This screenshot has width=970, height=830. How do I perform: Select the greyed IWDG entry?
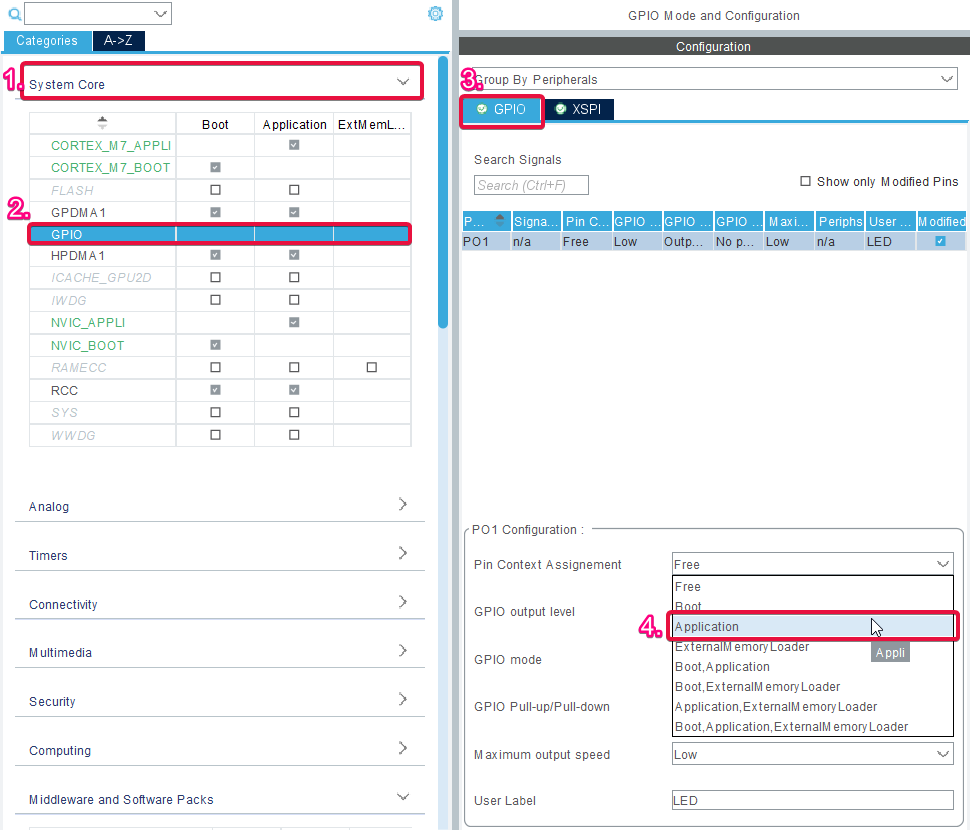click(x=69, y=301)
